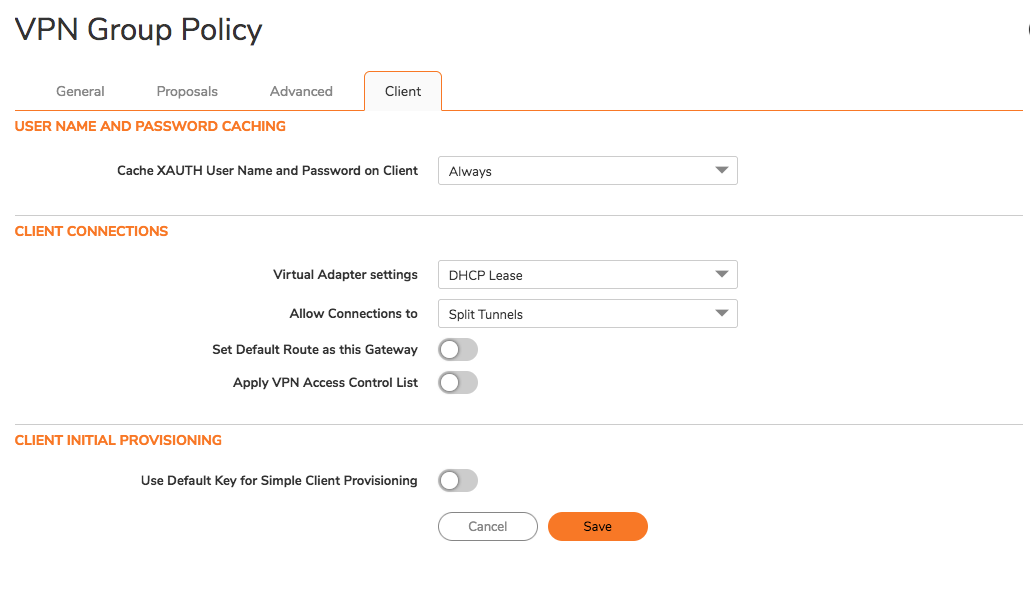This screenshot has width=1030, height=595.
Task: Open the Virtual Adapter settings dropdown
Action: 587,274
